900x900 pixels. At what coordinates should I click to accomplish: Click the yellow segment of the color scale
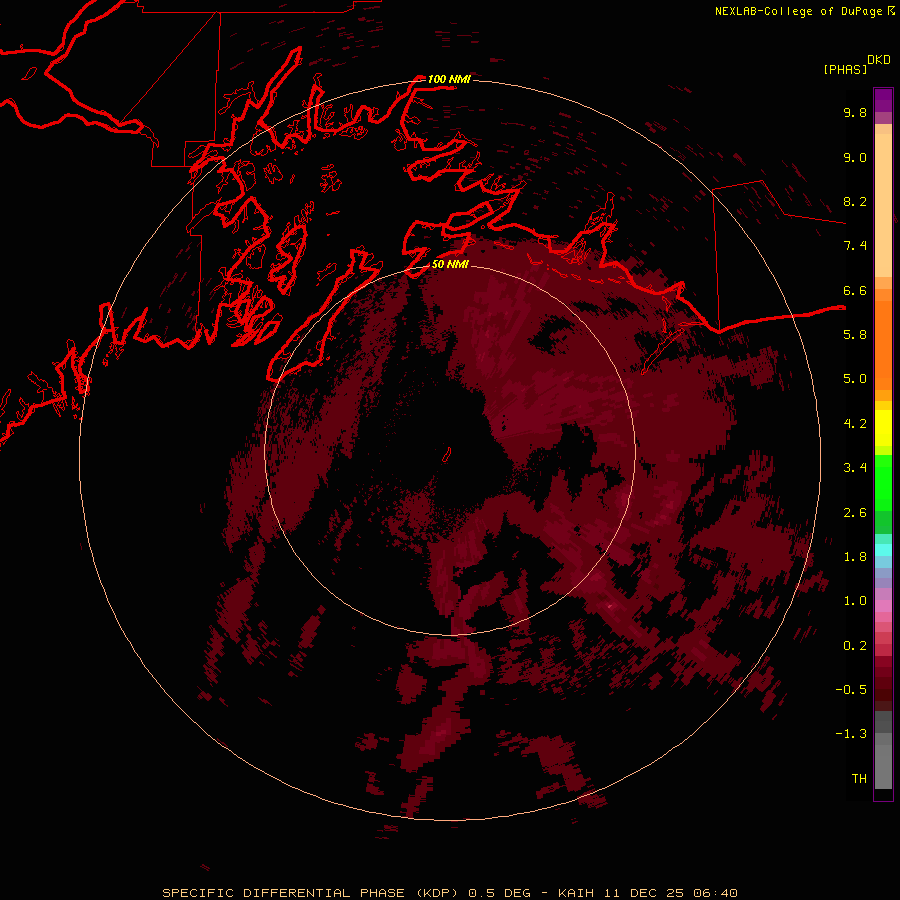point(883,428)
